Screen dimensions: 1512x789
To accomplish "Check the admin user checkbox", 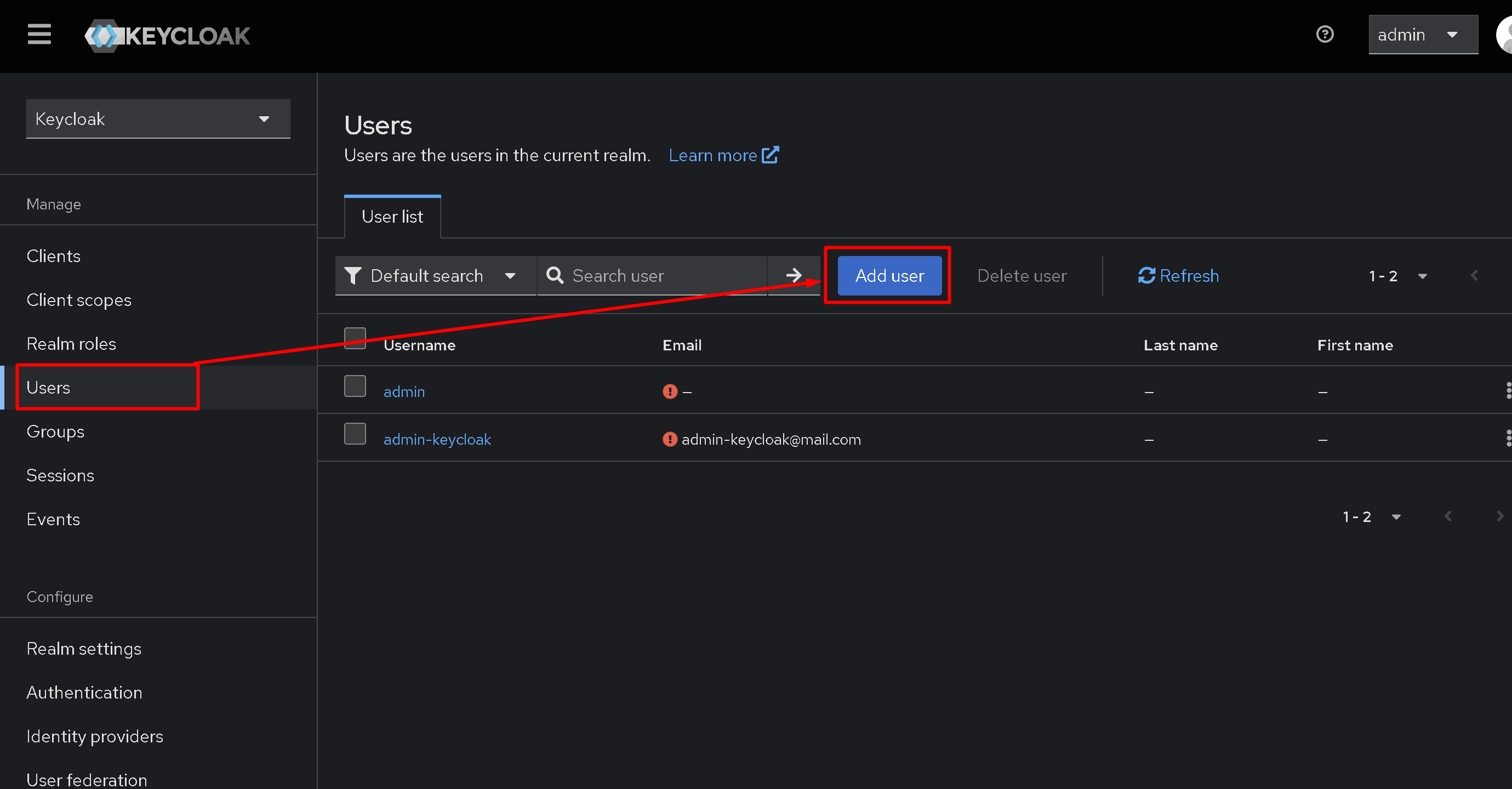I will tap(355, 387).
